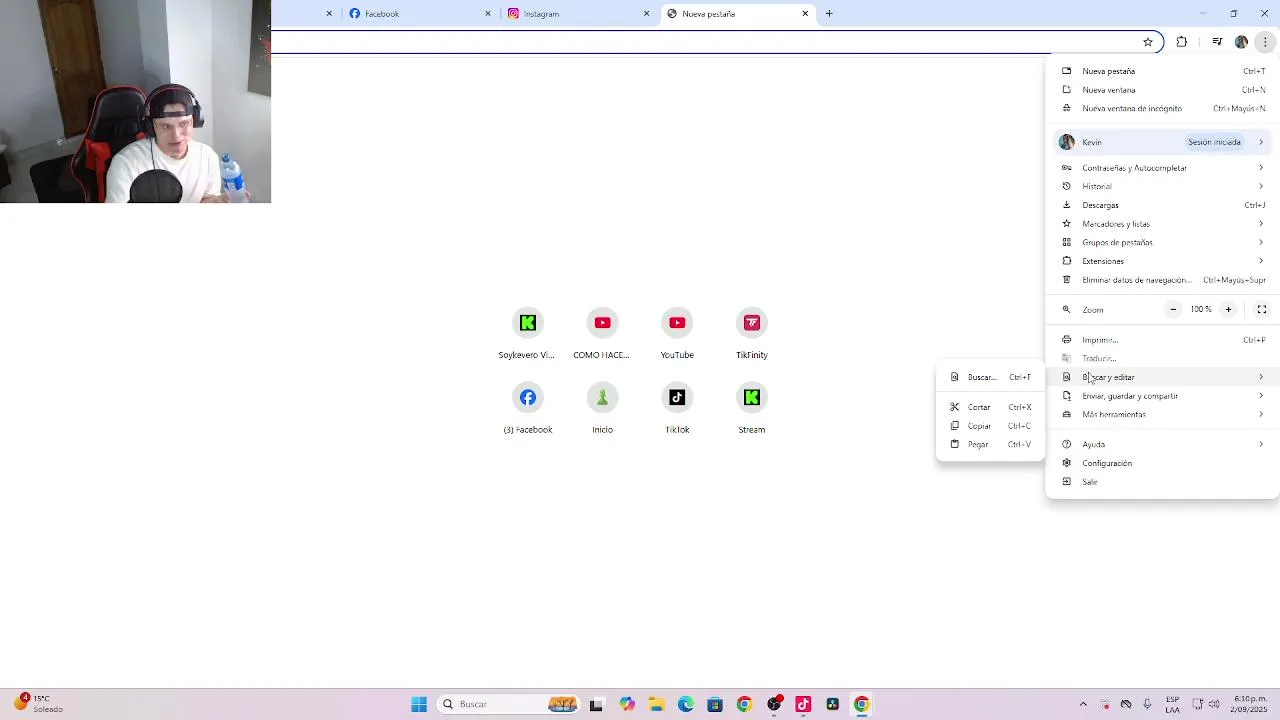1280x720 pixels.
Task: Switch to the Instagram tab
Action: (x=578, y=14)
